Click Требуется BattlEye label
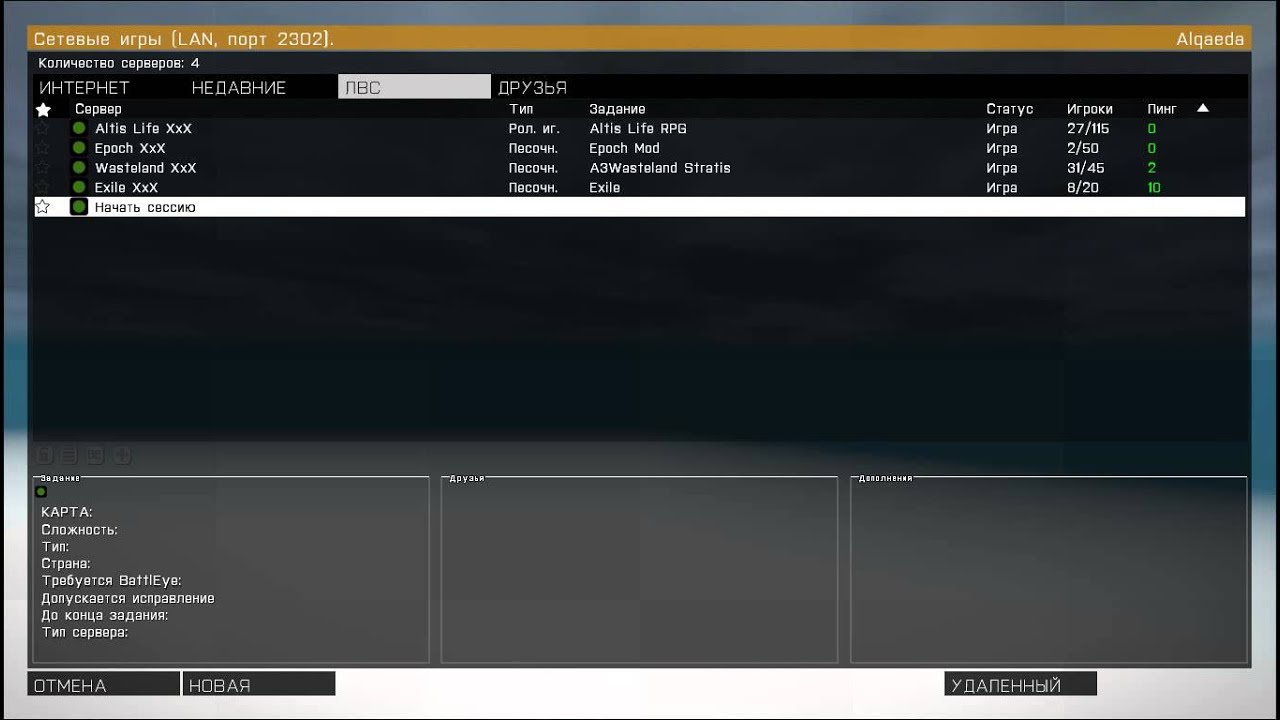Viewport: 1280px width, 720px height. point(111,580)
